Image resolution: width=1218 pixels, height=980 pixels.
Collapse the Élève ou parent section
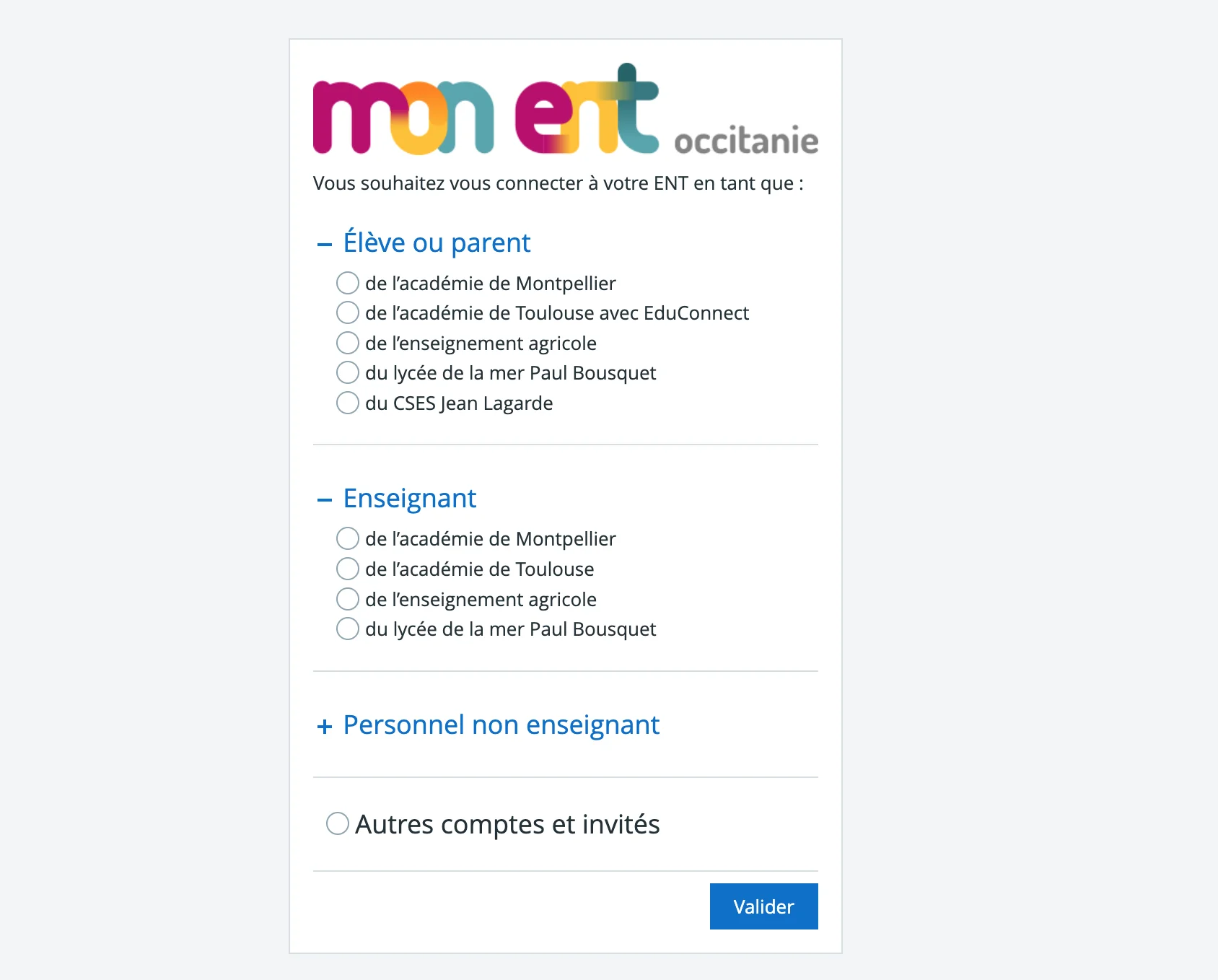click(325, 245)
